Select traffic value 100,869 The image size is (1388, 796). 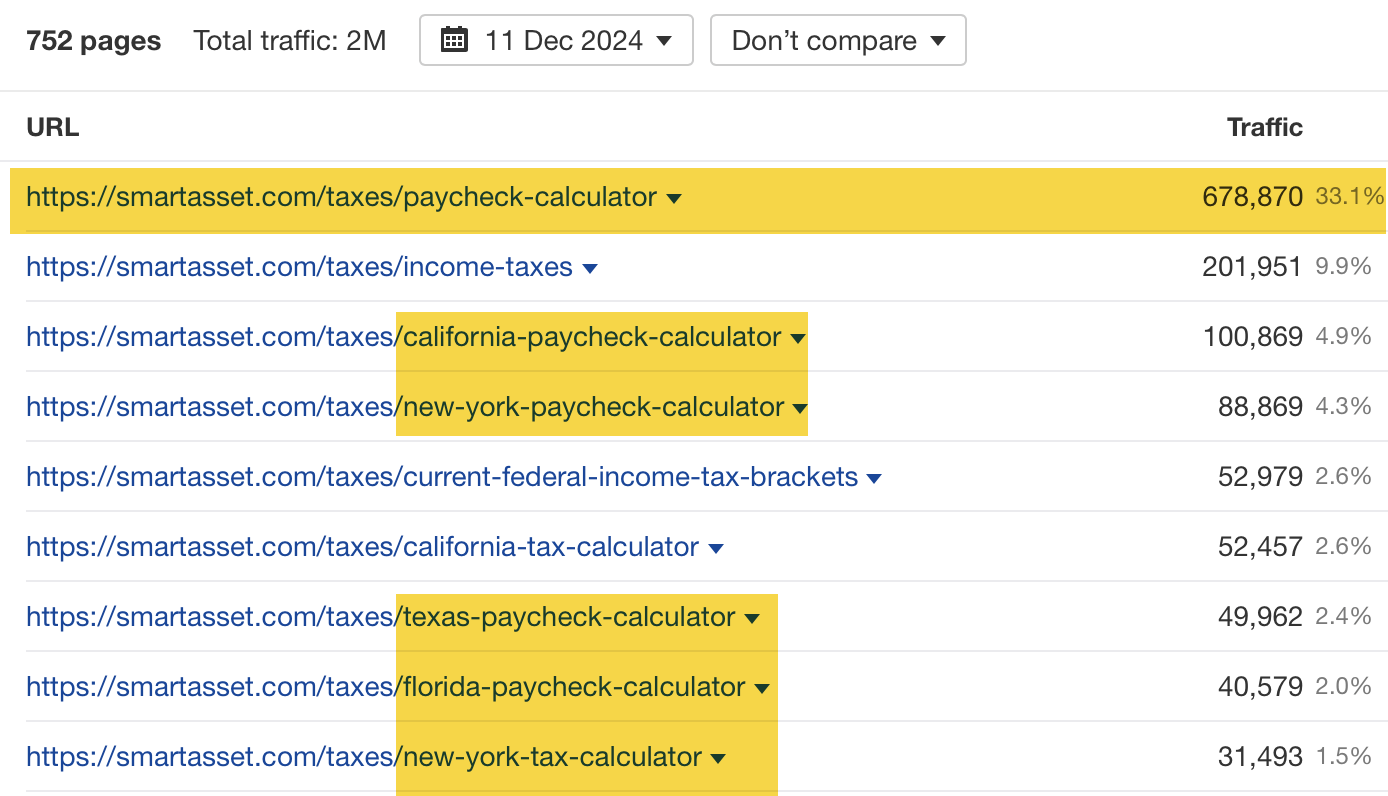[x=1252, y=337]
